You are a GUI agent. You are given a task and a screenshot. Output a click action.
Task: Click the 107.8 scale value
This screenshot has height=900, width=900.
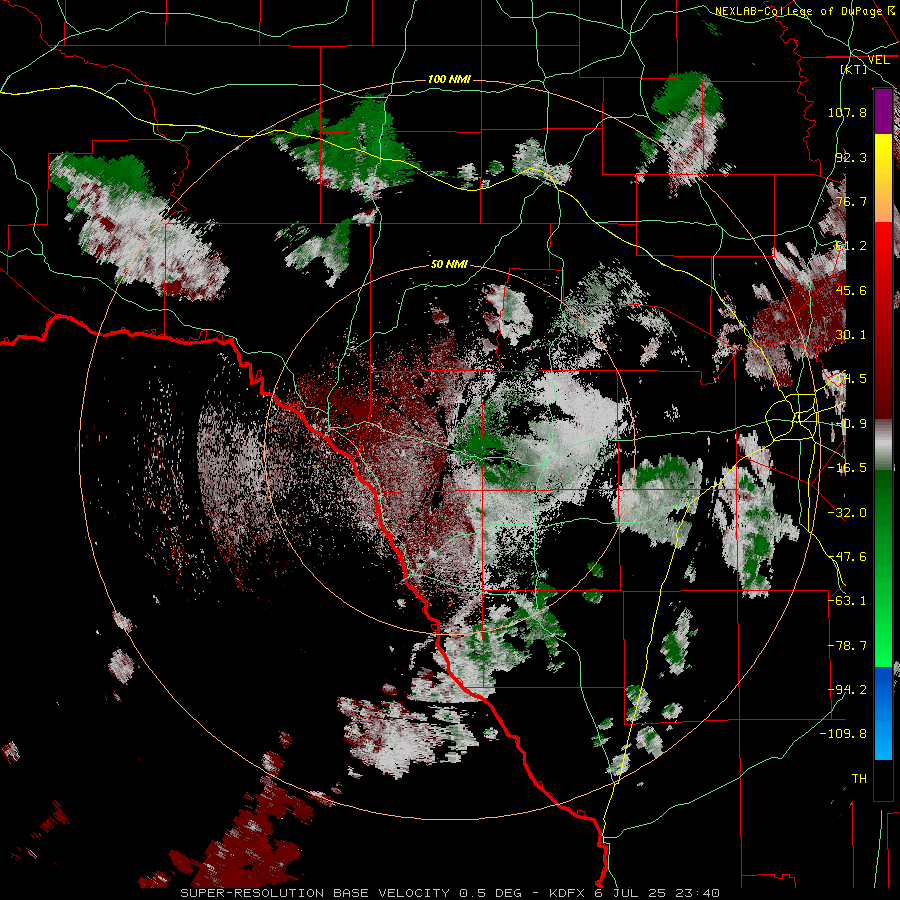pyautogui.click(x=847, y=112)
